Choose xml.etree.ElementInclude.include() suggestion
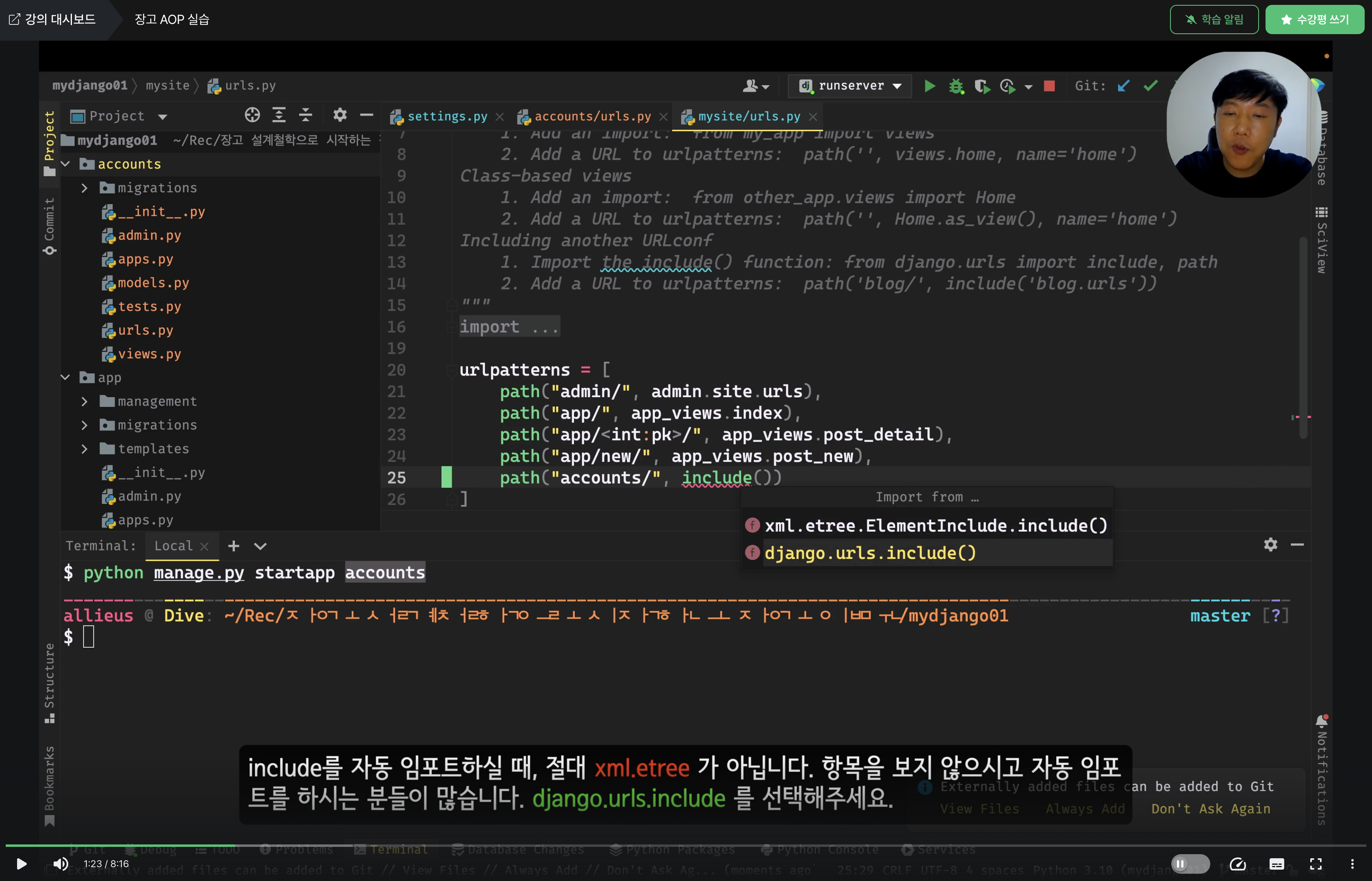The height and width of the screenshot is (881, 1372). [927, 525]
